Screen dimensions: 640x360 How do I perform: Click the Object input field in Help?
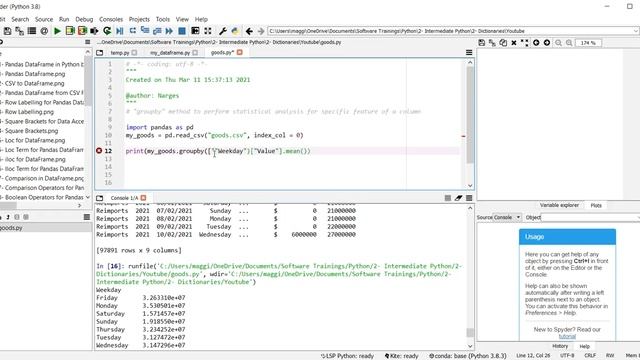(590, 218)
